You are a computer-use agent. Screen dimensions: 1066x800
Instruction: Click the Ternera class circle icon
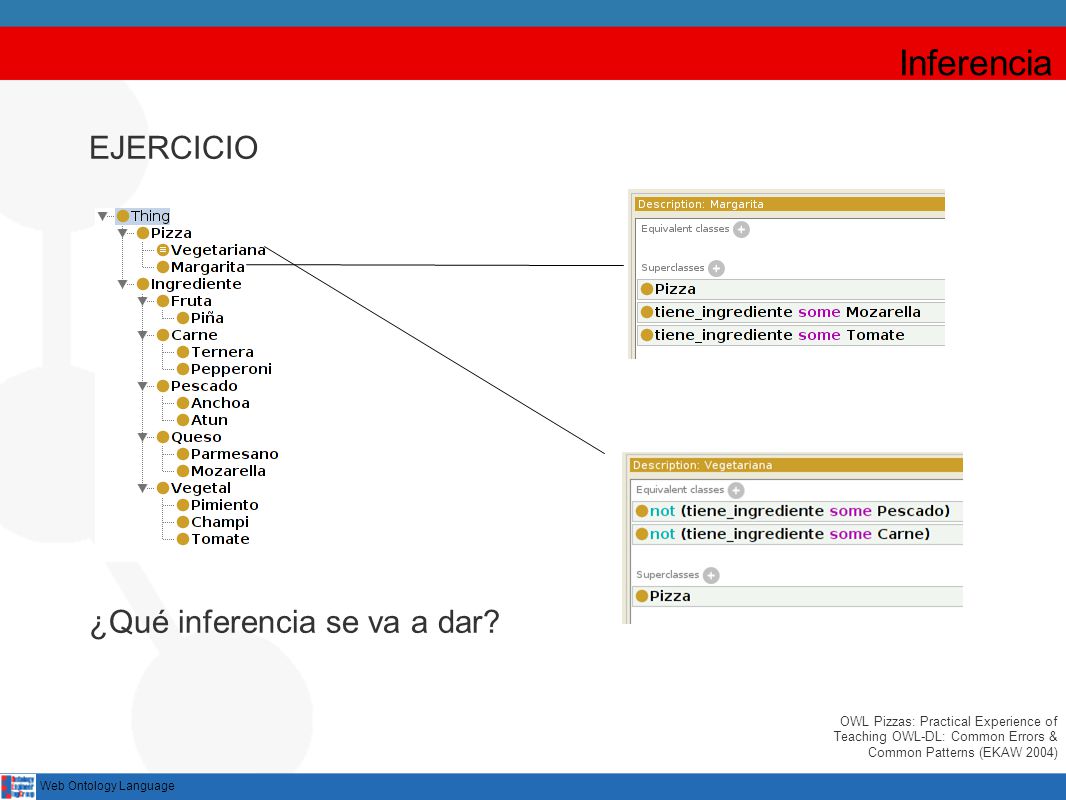pos(183,352)
